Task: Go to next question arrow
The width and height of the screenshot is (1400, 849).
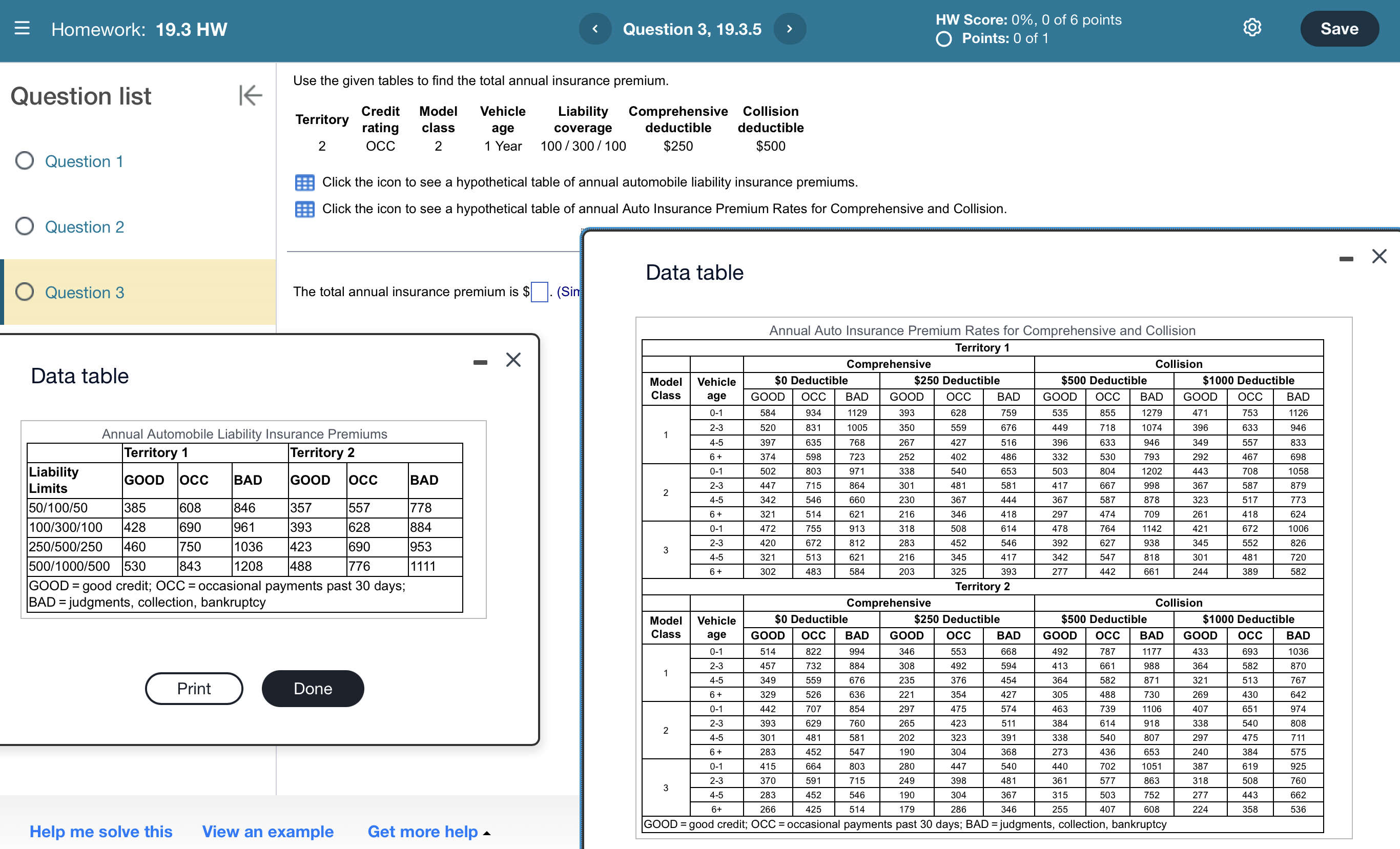Action: point(789,29)
